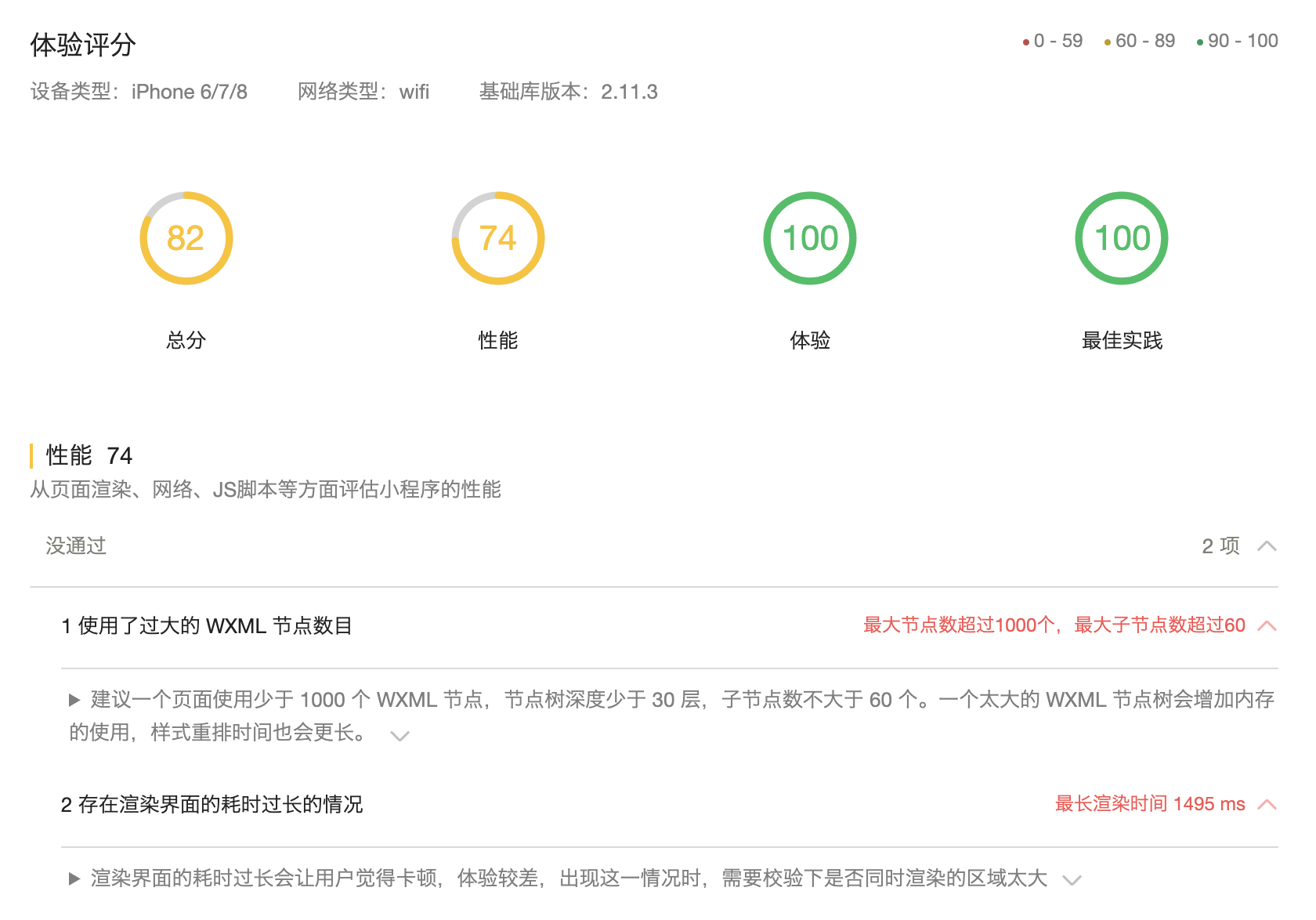This screenshot has height=920, width=1316.
Task: Click the 体验评分 page title
Action: pos(83,45)
